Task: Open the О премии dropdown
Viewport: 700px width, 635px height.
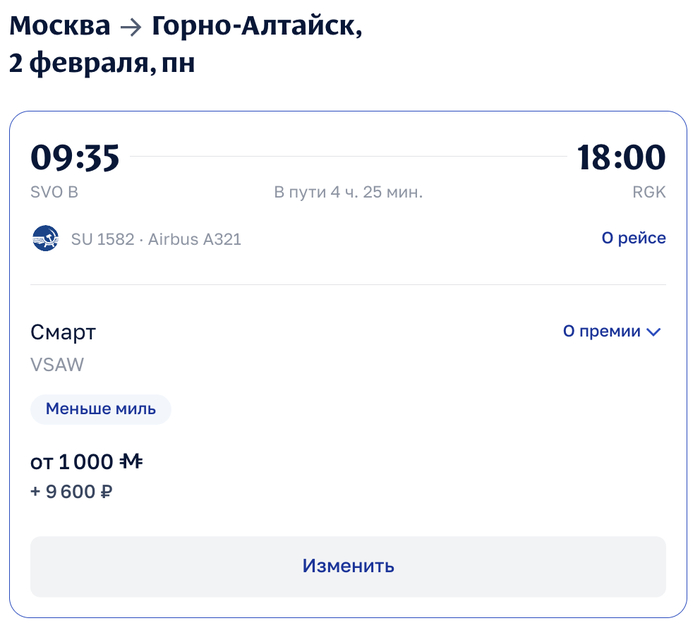Action: (x=612, y=332)
